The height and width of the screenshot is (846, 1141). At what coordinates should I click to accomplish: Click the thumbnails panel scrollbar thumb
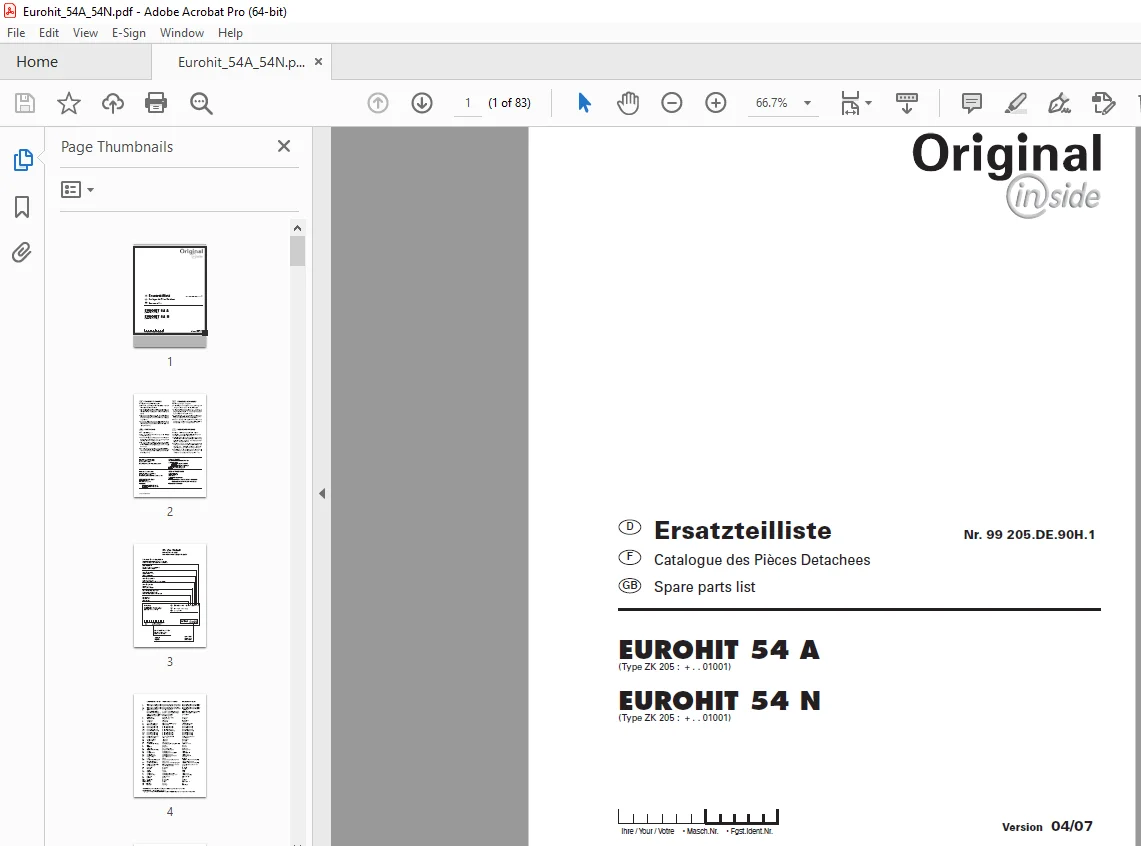click(x=297, y=252)
